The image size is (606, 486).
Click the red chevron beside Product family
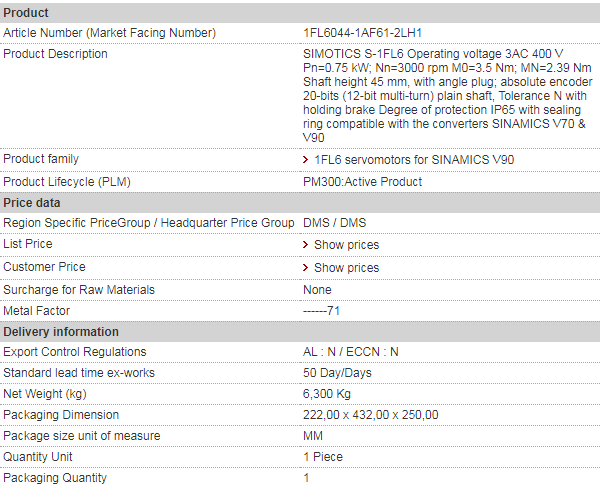click(x=305, y=160)
